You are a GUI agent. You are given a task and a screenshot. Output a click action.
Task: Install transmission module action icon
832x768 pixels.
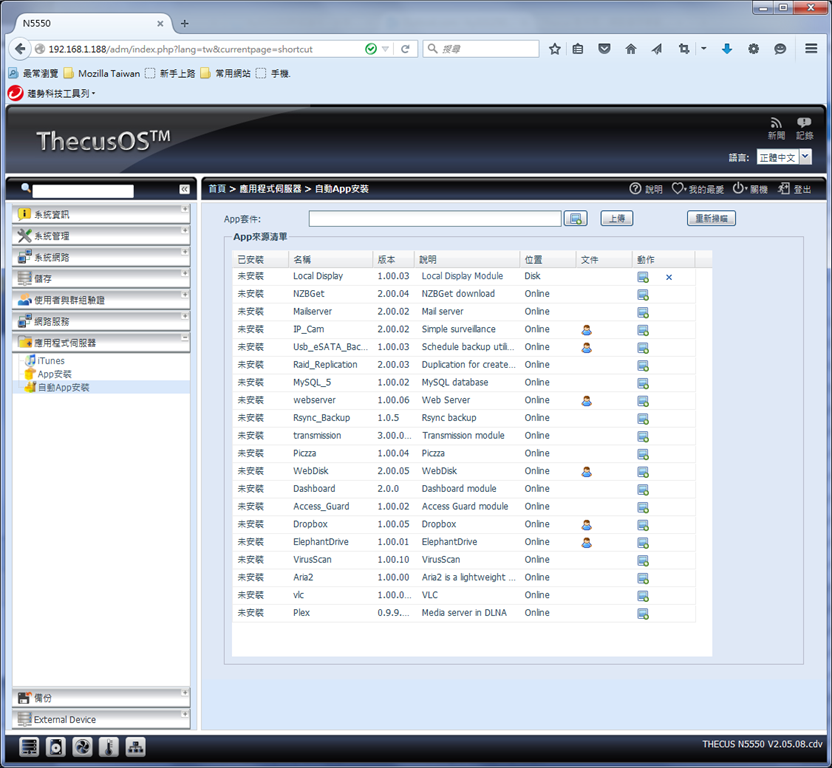(x=643, y=436)
